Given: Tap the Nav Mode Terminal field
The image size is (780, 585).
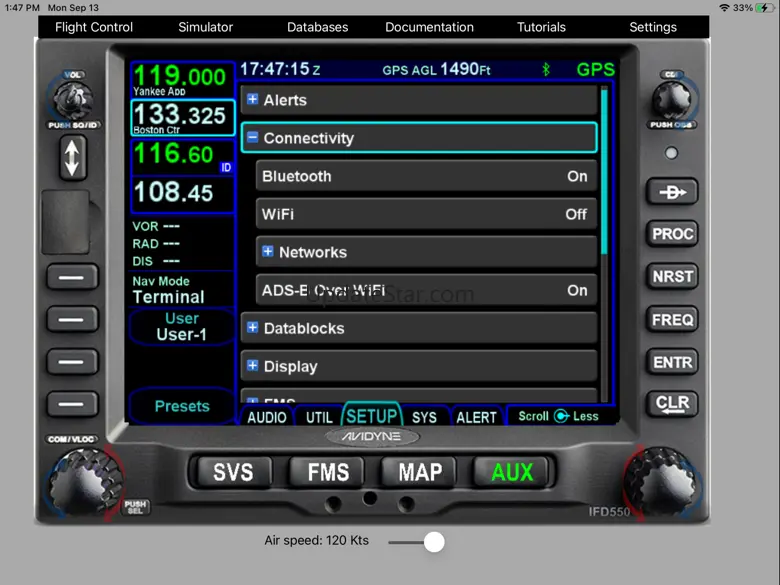Looking at the screenshot, I should [x=182, y=290].
